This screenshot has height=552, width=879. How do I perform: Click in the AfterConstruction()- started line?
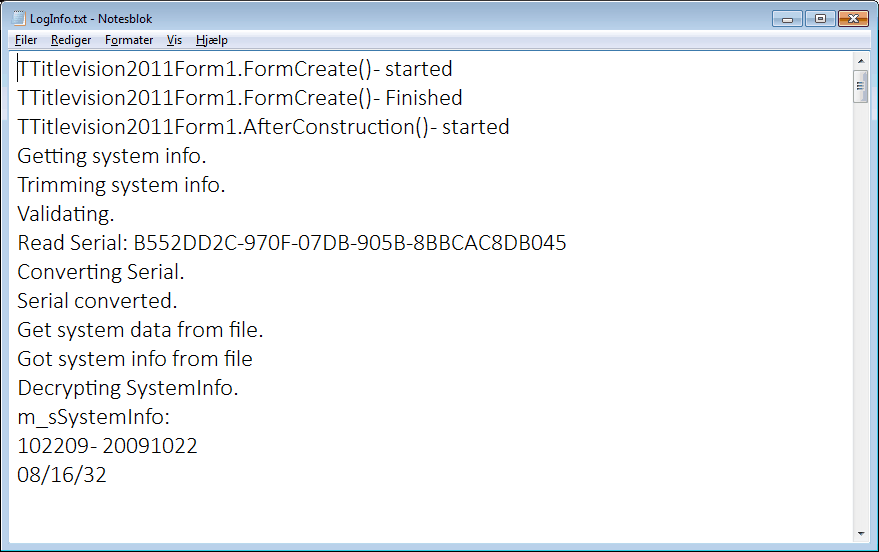pyautogui.click(x=263, y=127)
